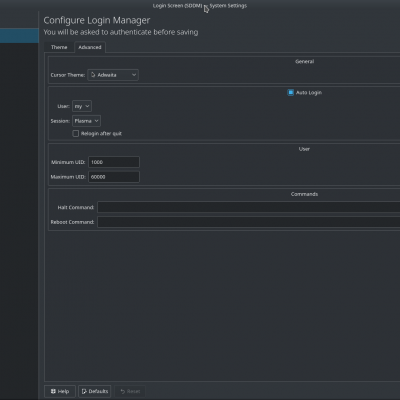400x400 pixels.
Task: Click the cursor icon beside Adwaita
Action: click(93, 75)
